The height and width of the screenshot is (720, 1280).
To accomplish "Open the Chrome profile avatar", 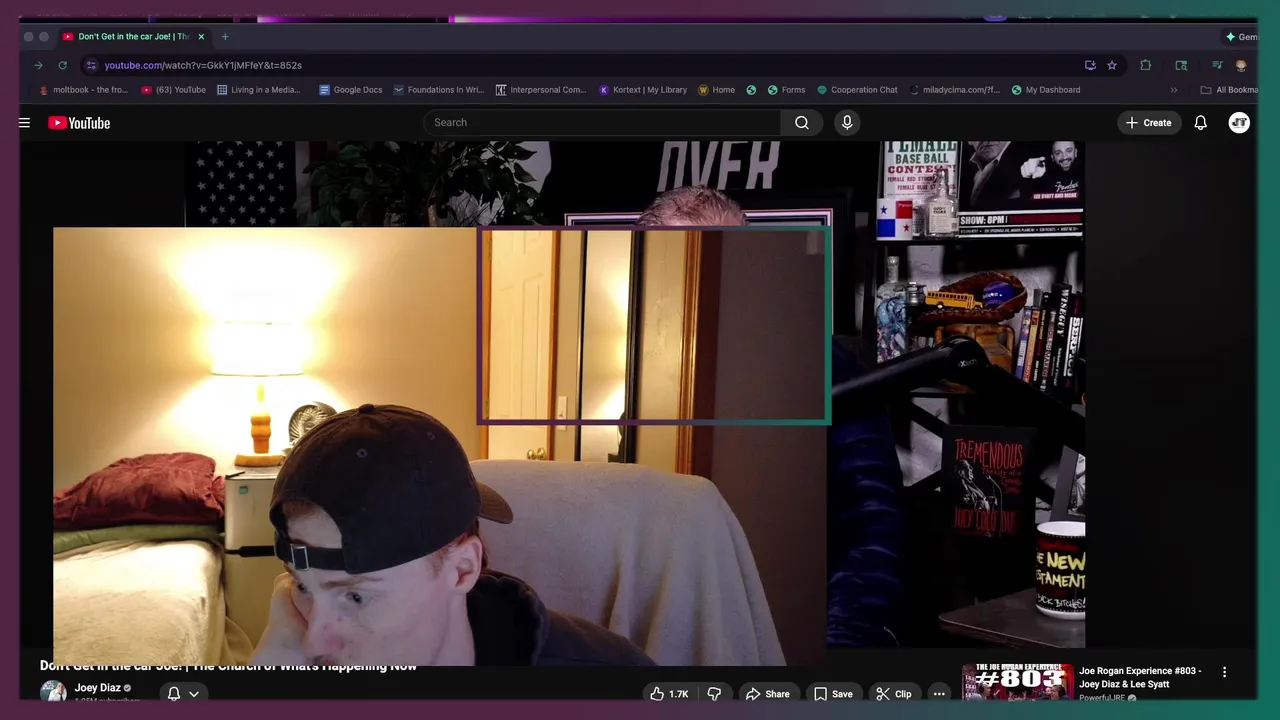I will 1241,65.
